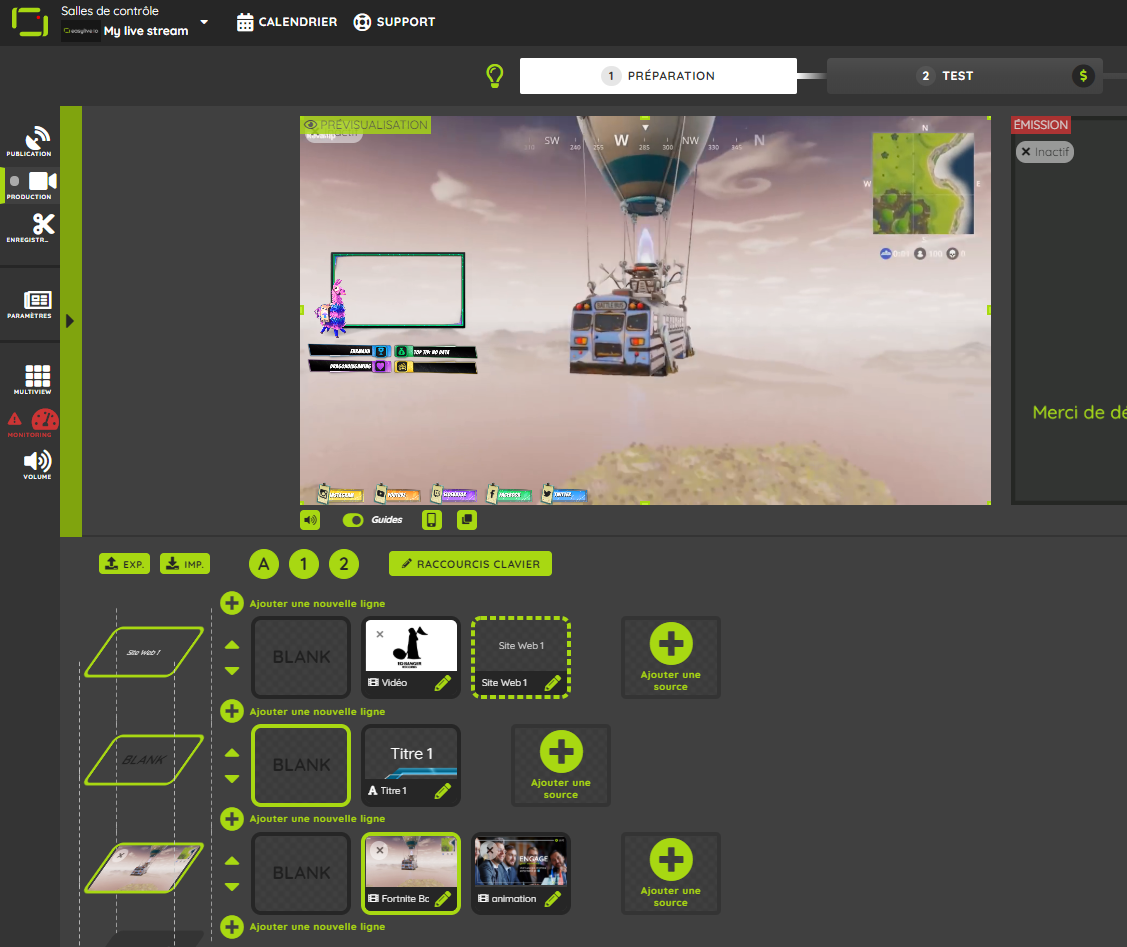Remove the Fortnite source with its X
This screenshot has width=1127, height=947.
coord(380,850)
